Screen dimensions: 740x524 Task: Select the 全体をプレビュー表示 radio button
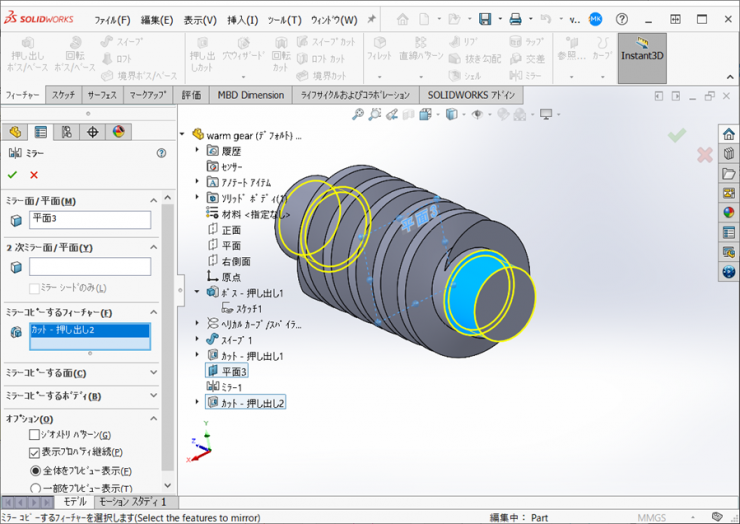(35, 470)
